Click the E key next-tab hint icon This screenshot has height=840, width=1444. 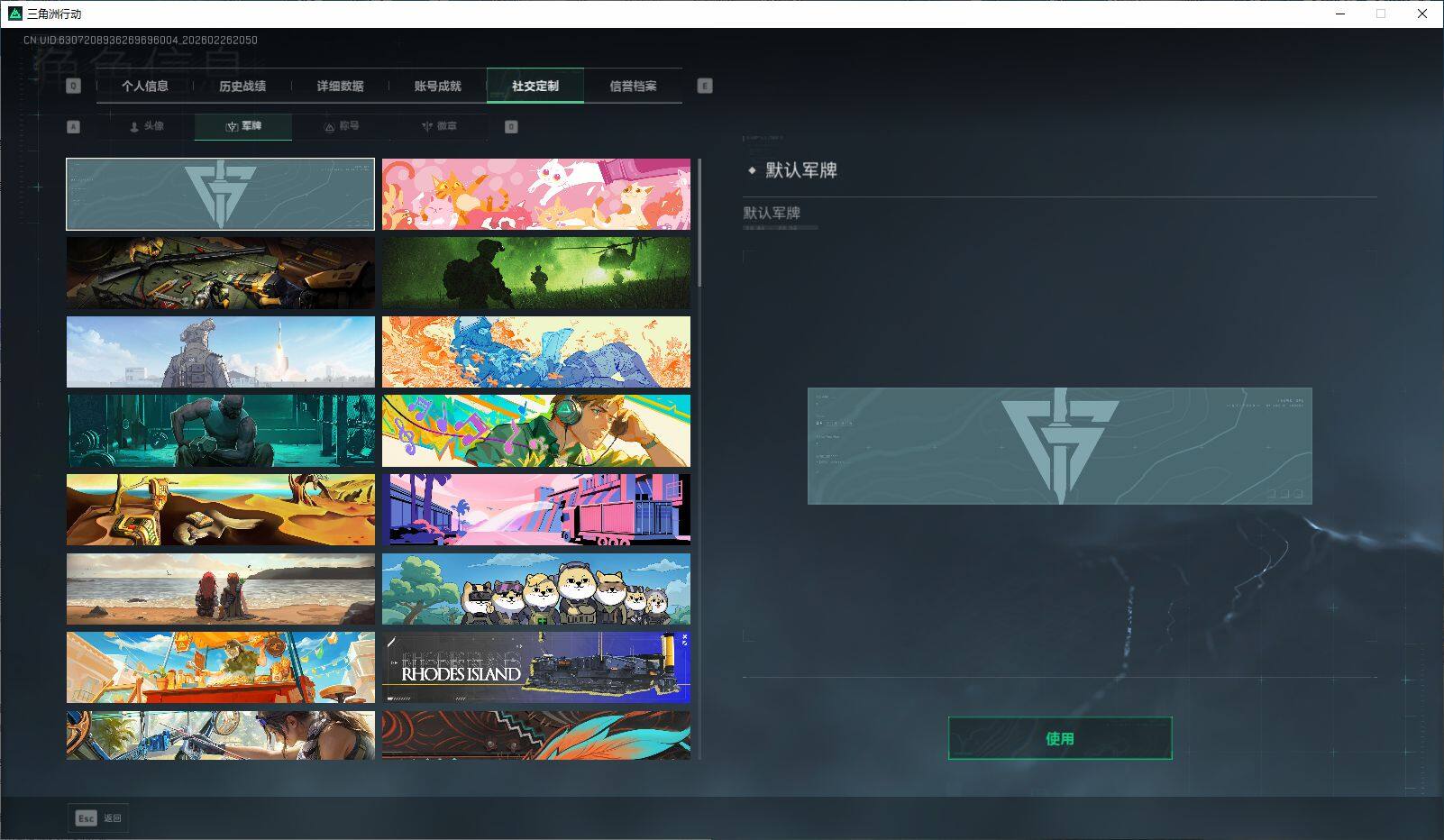(x=705, y=86)
